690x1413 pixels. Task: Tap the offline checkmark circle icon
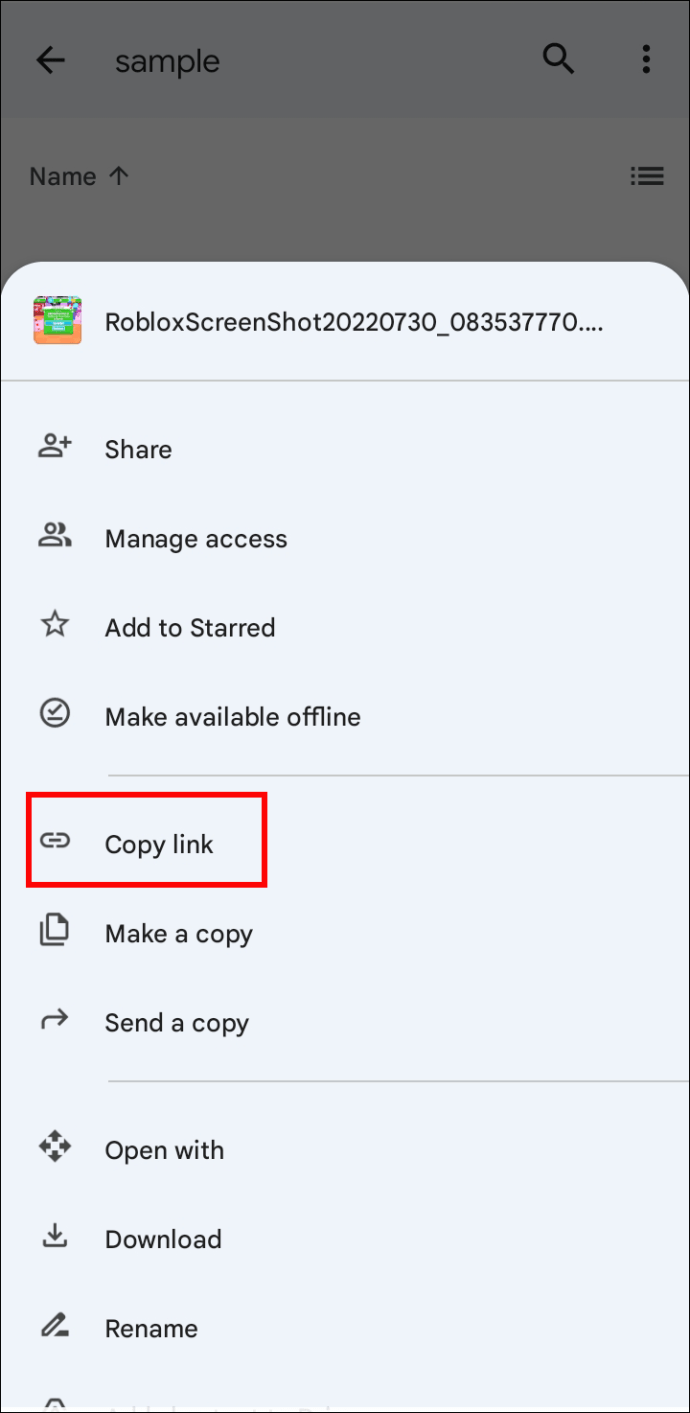pos(54,714)
